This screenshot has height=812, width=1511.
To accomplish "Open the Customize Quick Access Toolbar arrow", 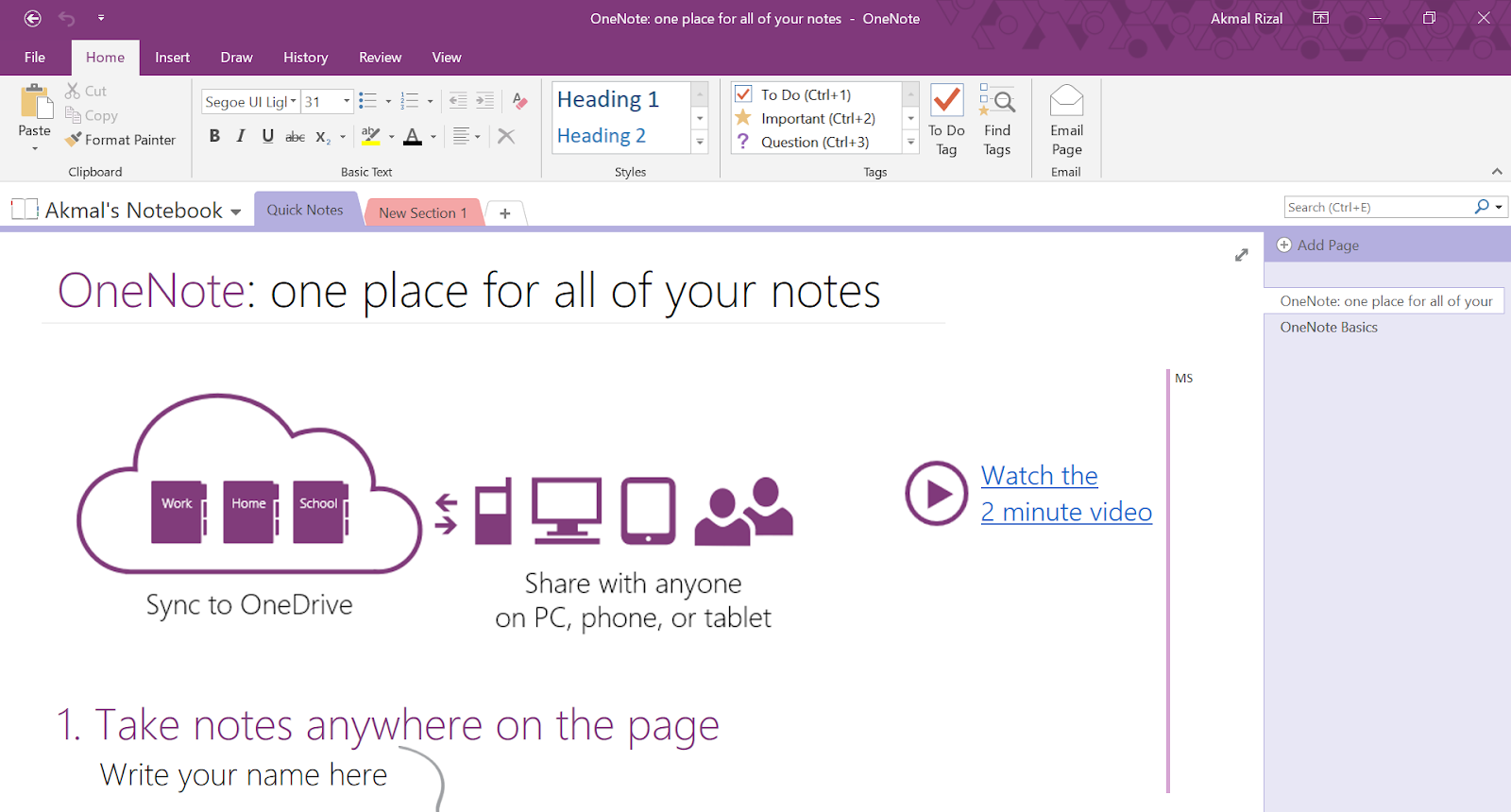I will [101, 18].
